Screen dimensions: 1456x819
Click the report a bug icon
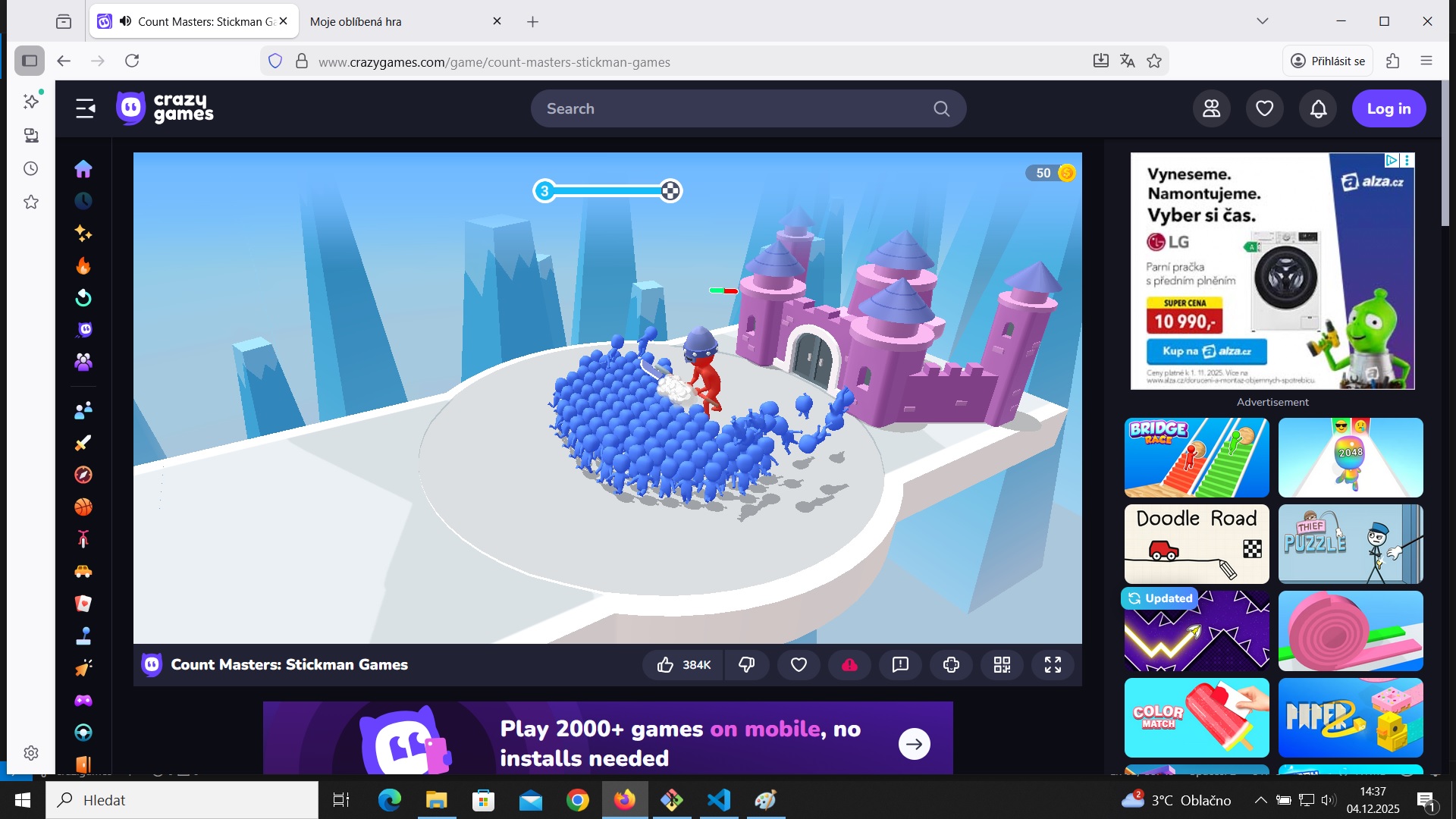tap(900, 665)
